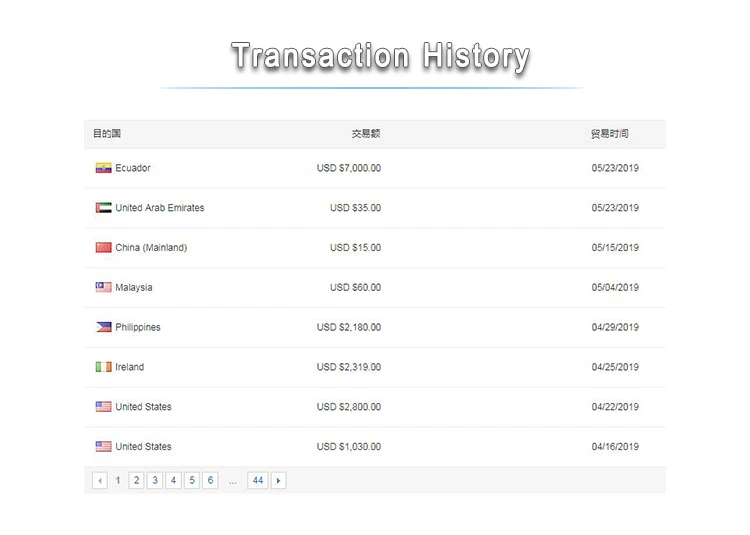The width and height of the screenshot is (750, 535).
Task: Click the Ireland flag icon
Action: tap(103, 367)
